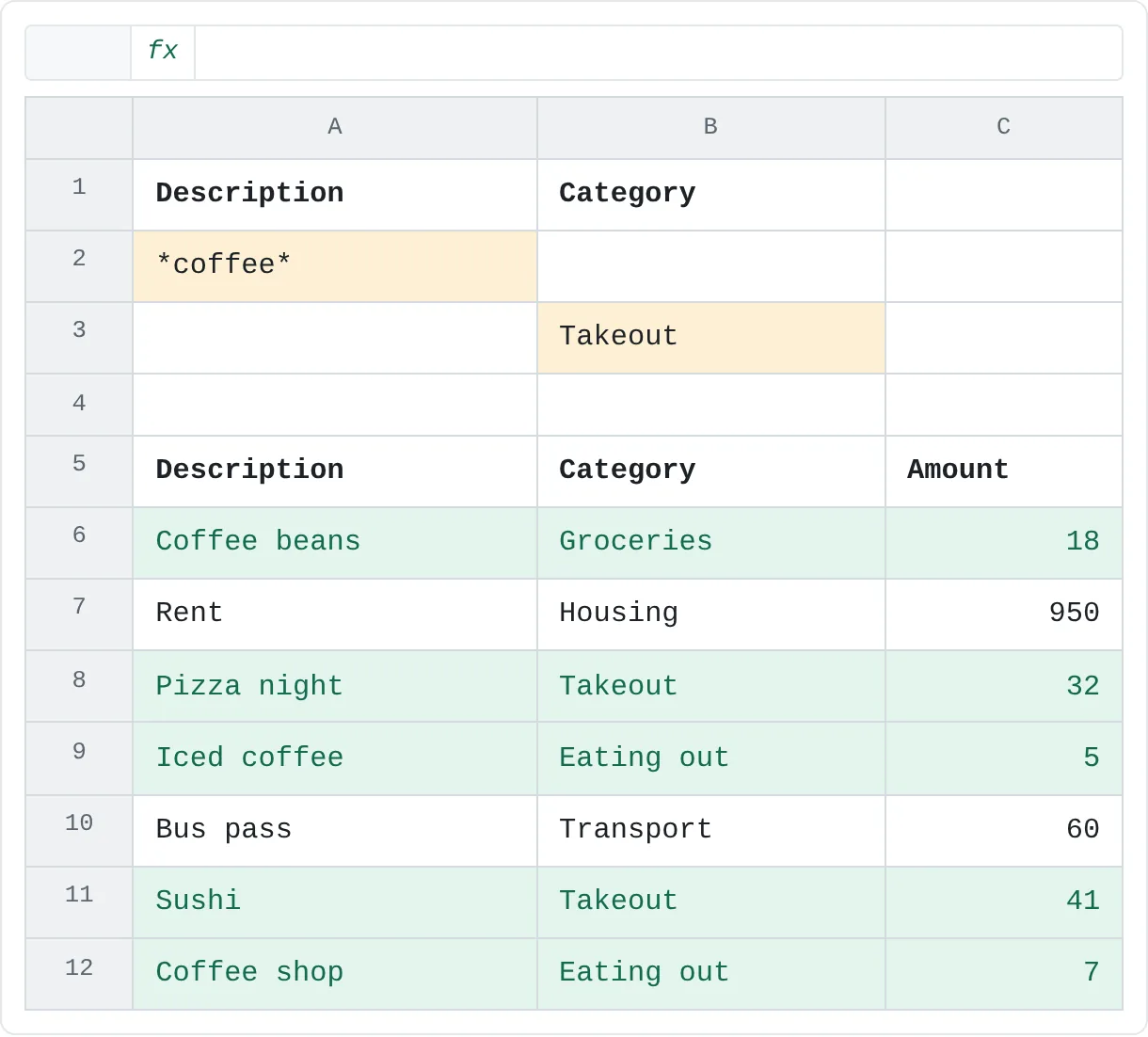Click the Amount header cell
Screen dimensions: 1148x1037
[x=1004, y=471]
